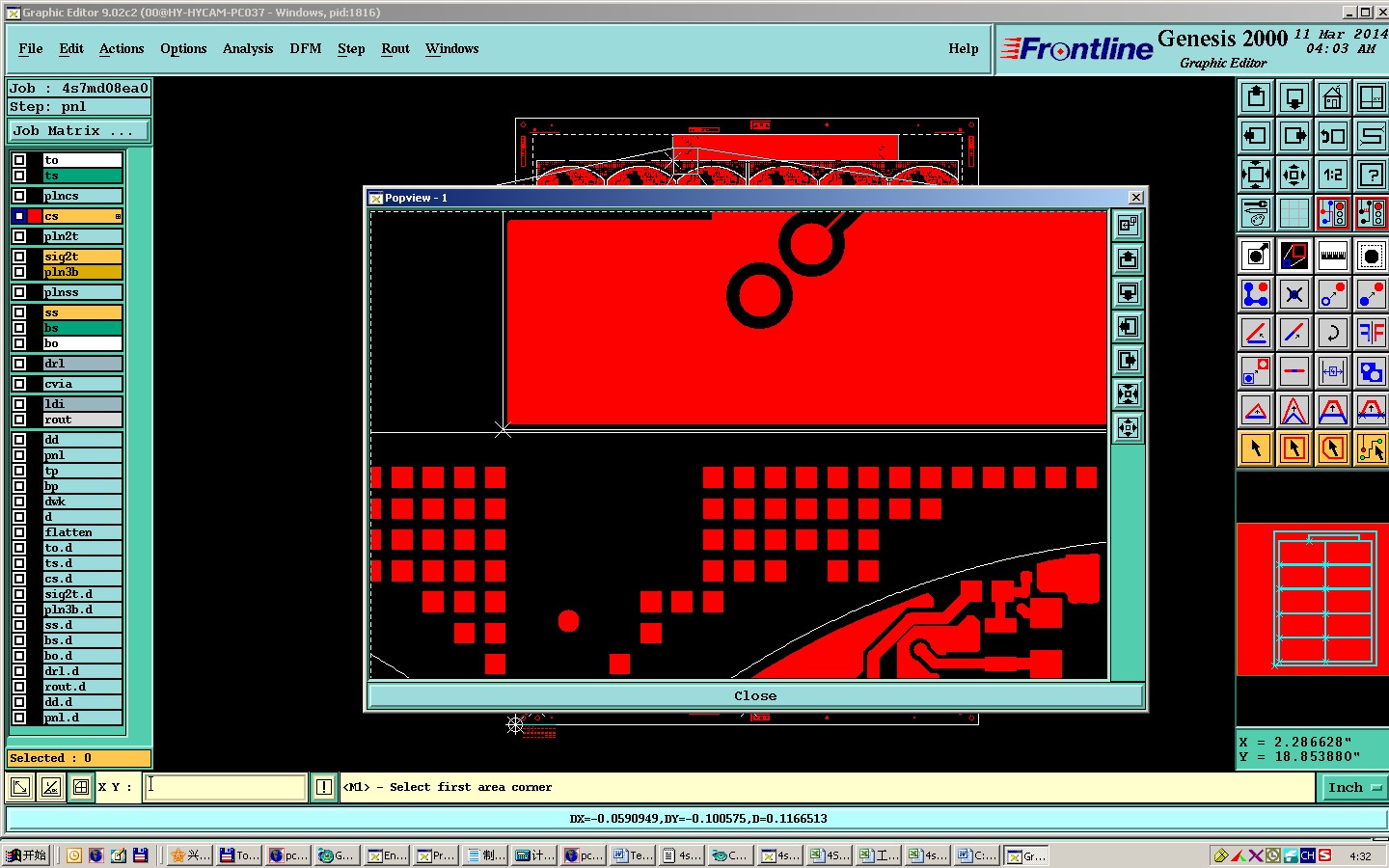Open the 'Gr...' taskbar item
This screenshot has width=1389, height=868.
point(1026,855)
